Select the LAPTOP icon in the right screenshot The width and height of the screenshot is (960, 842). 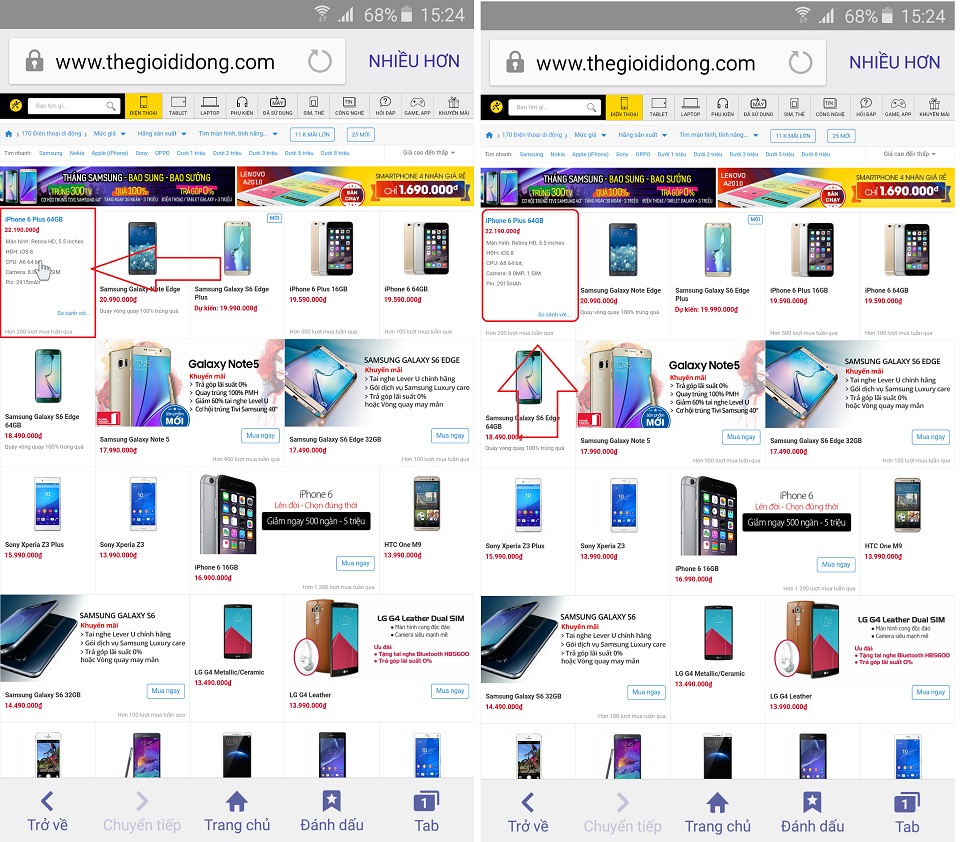pos(691,107)
